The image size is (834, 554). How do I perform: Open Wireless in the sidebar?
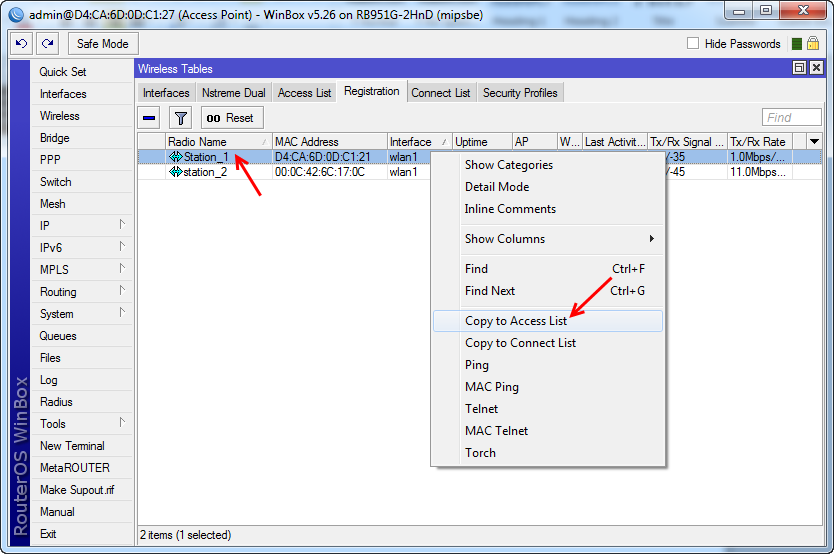[x=82, y=116]
